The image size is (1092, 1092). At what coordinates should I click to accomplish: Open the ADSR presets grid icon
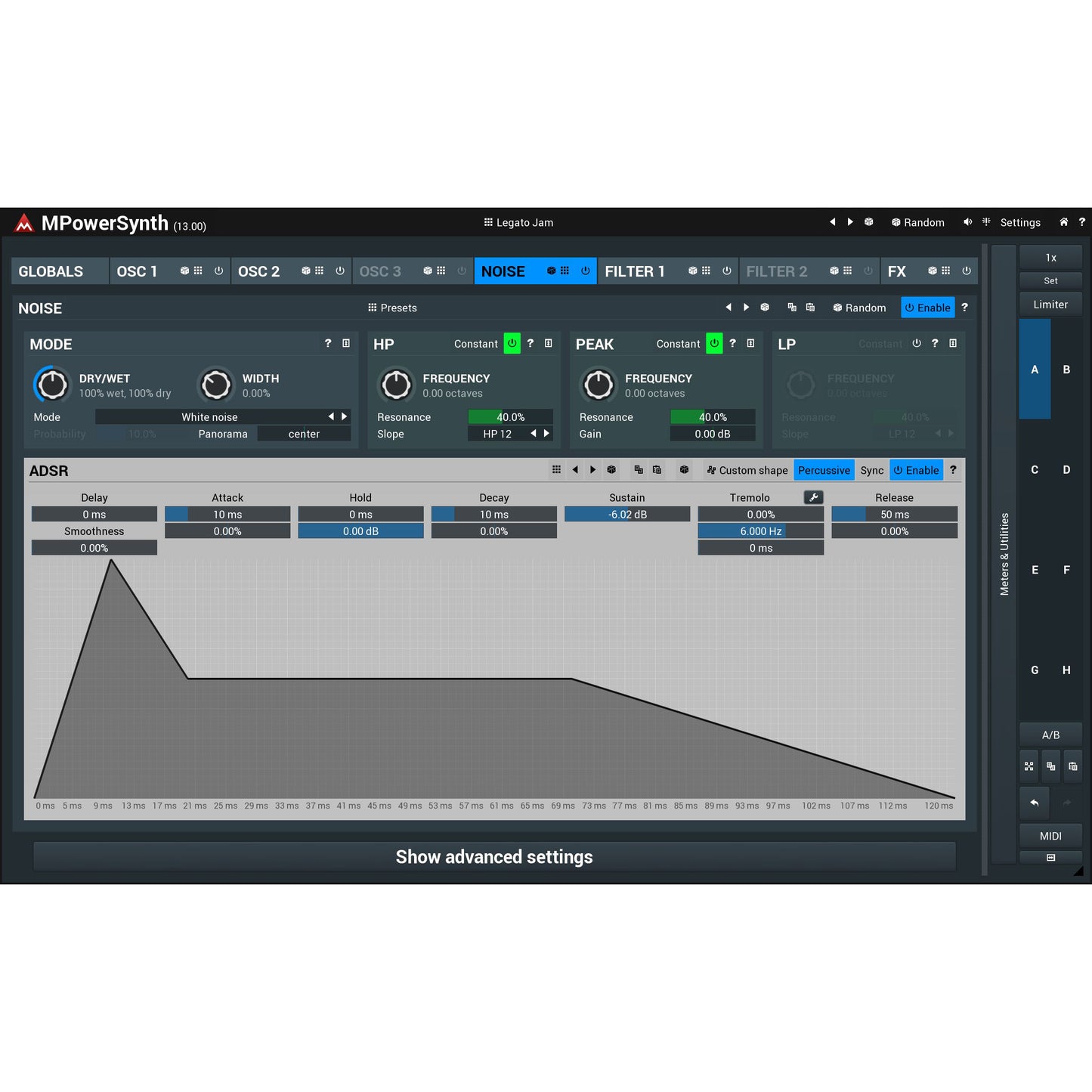coord(556,470)
